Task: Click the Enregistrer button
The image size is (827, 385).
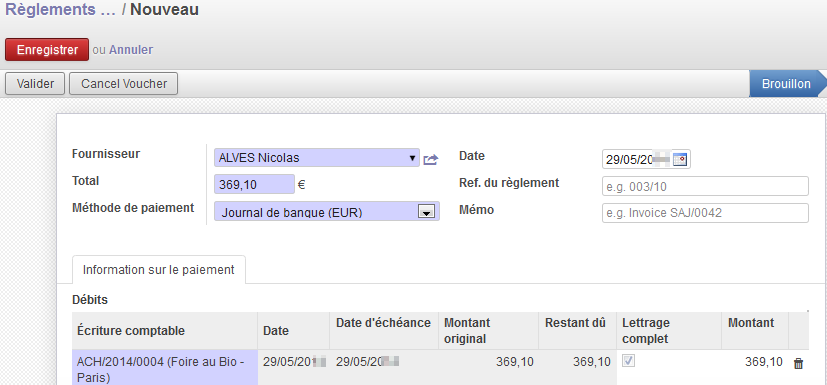Action: pyautogui.click(x=47, y=50)
